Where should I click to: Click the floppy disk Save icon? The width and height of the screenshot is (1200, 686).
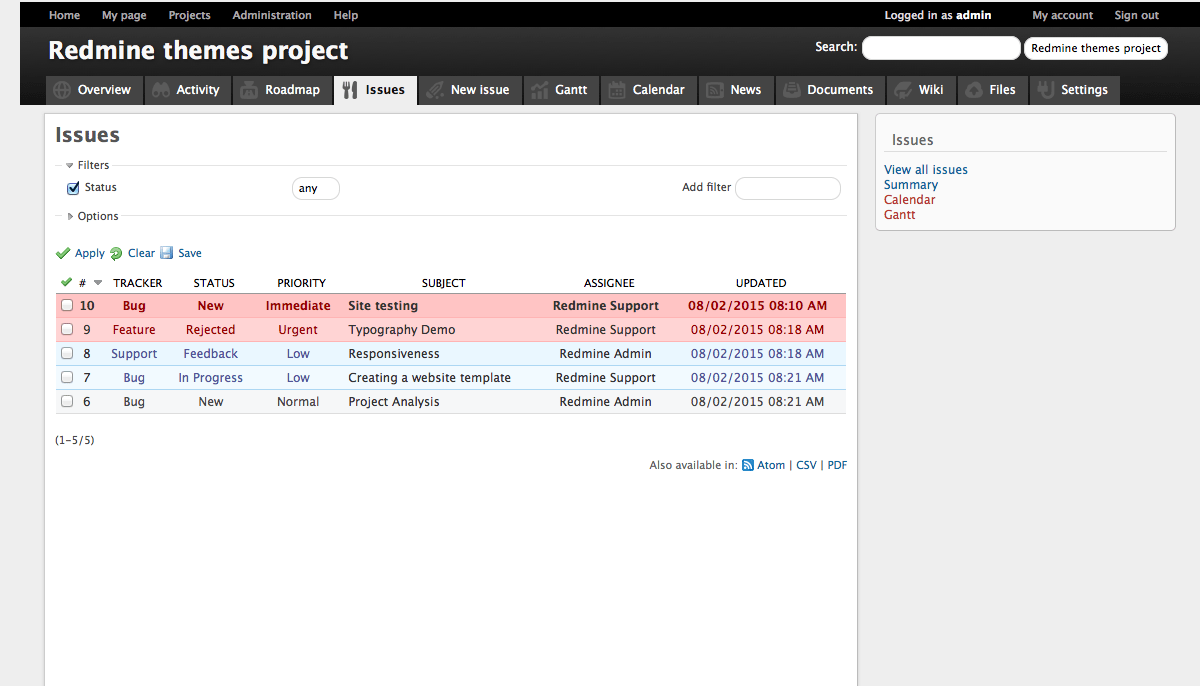[x=167, y=253]
